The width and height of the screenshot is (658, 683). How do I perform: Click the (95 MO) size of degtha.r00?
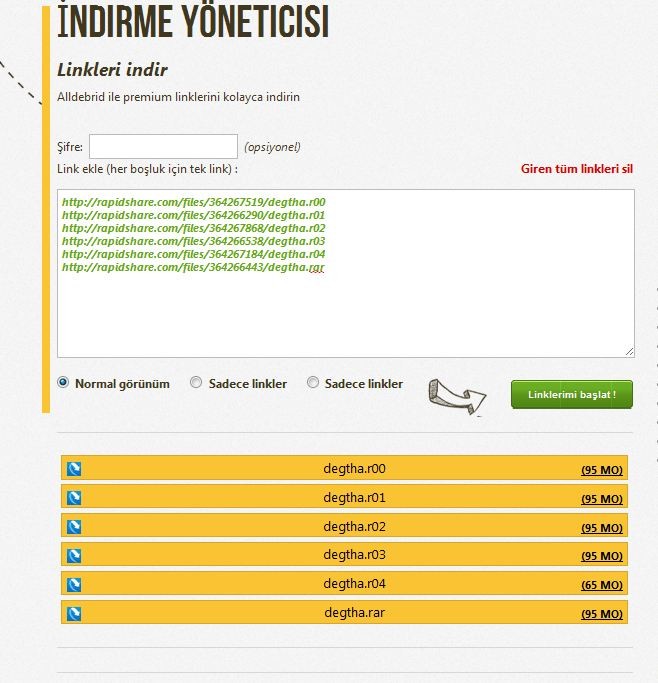click(x=602, y=470)
